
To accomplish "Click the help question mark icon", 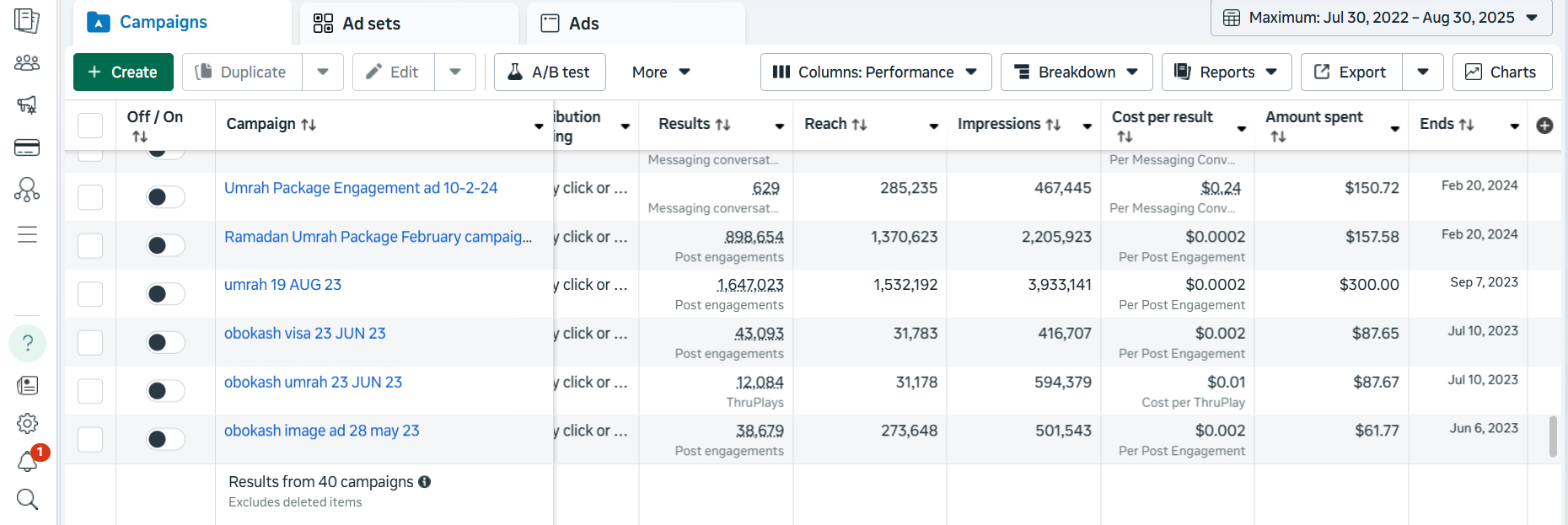I will point(27,343).
